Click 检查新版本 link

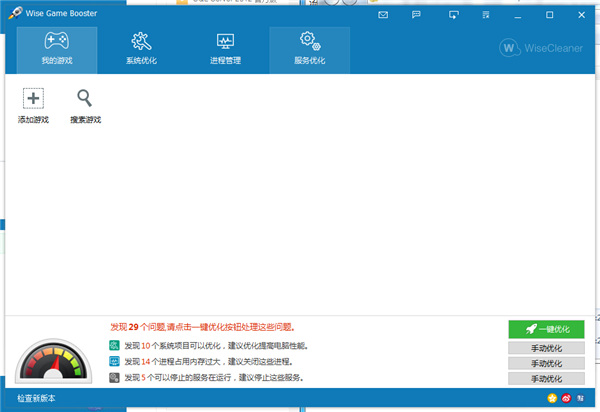coord(36,398)
